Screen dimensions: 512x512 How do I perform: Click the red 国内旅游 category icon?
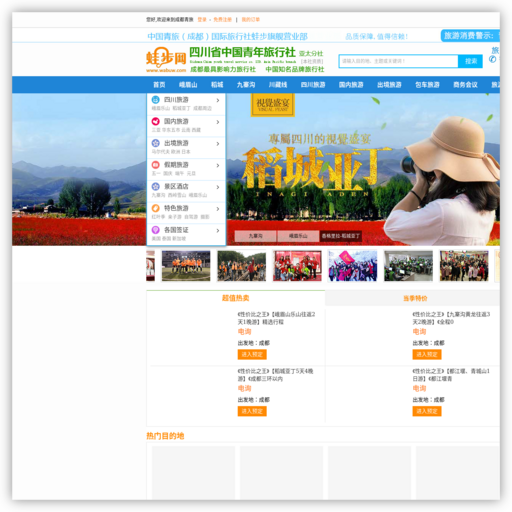(155, 121)
